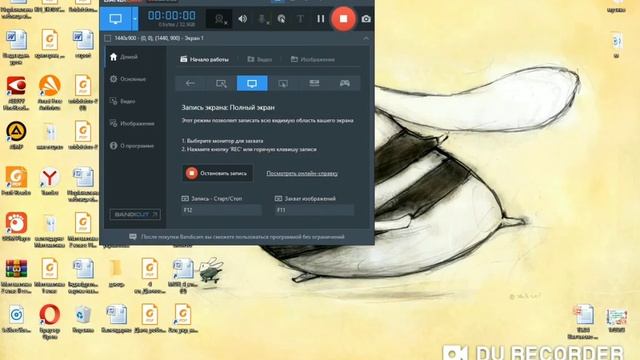Select the Recycle Bin desktop icon
The width and height of the screenshot is (640, 360).
click(83, 318)
